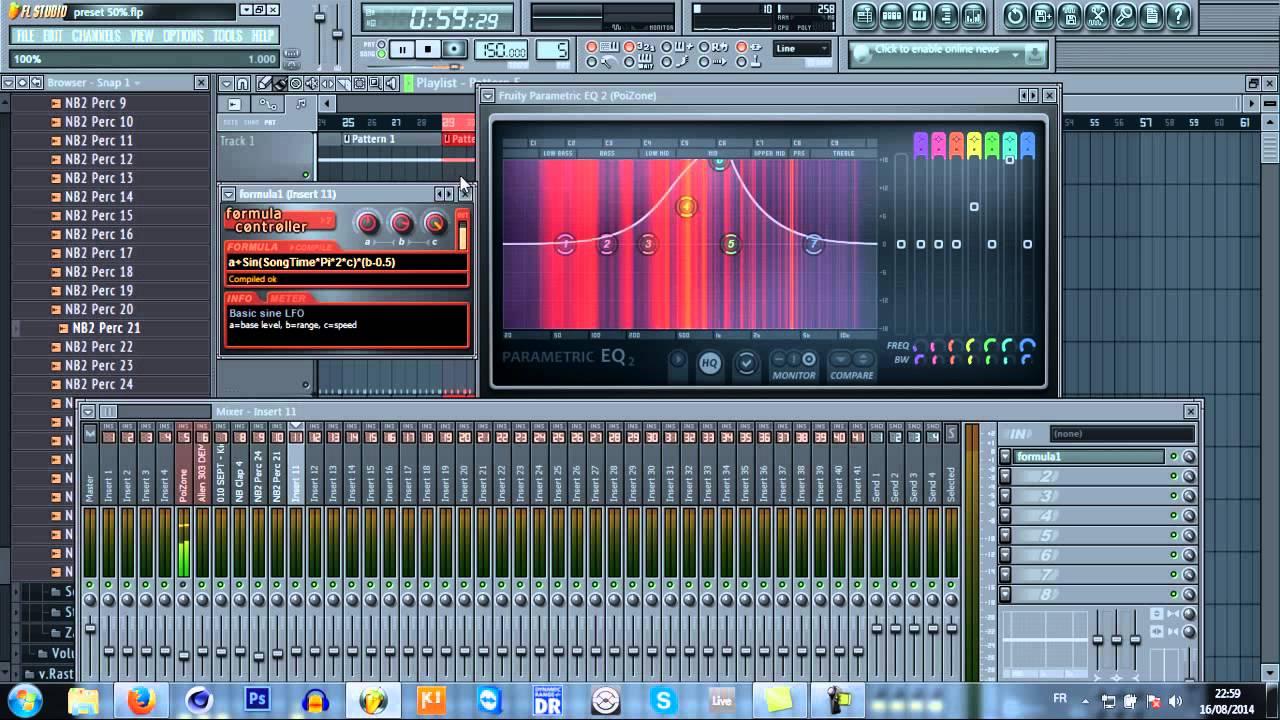Click the one-click recording microphone icon
This screenshot has height=720, width=1280.
tap(1124, 16)
